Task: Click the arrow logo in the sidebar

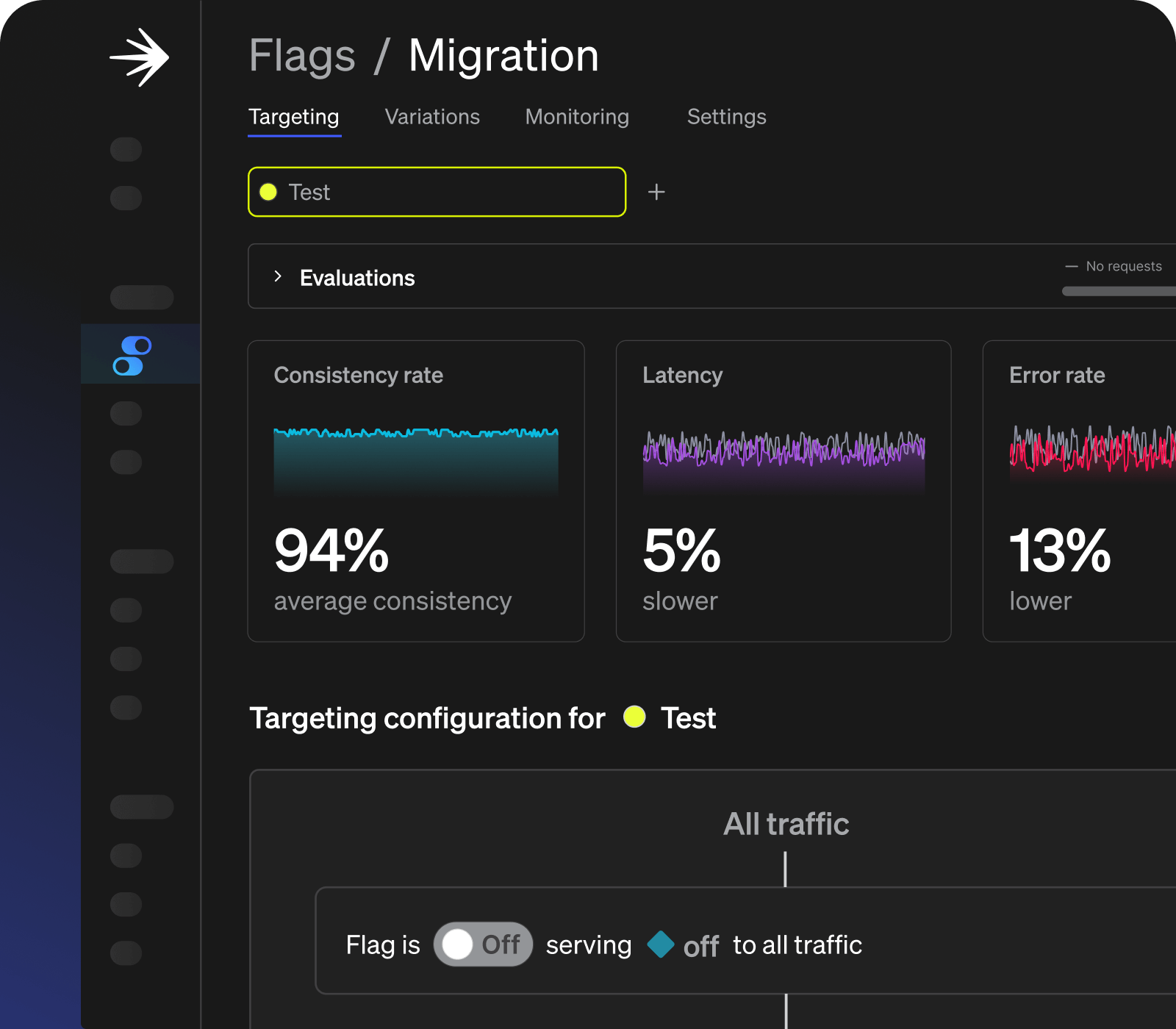Action: (140, 57)
